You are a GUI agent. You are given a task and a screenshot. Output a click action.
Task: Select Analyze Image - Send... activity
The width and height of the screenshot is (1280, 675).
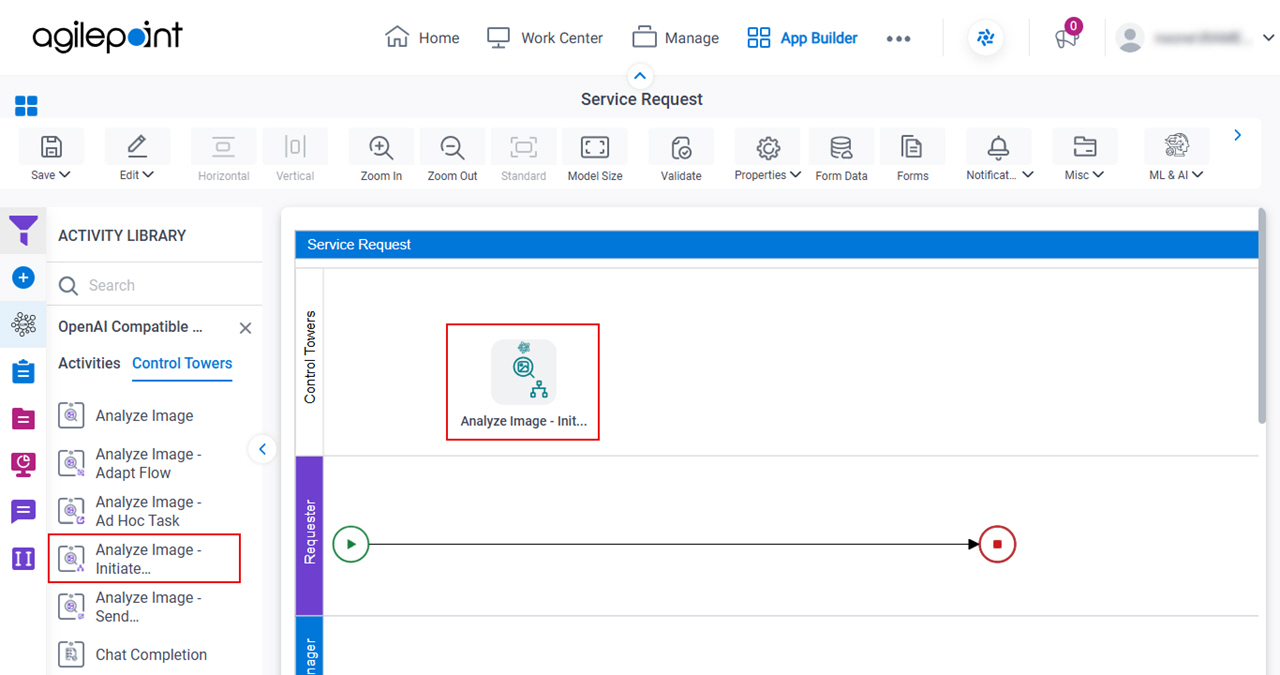(x=145, y=607)
